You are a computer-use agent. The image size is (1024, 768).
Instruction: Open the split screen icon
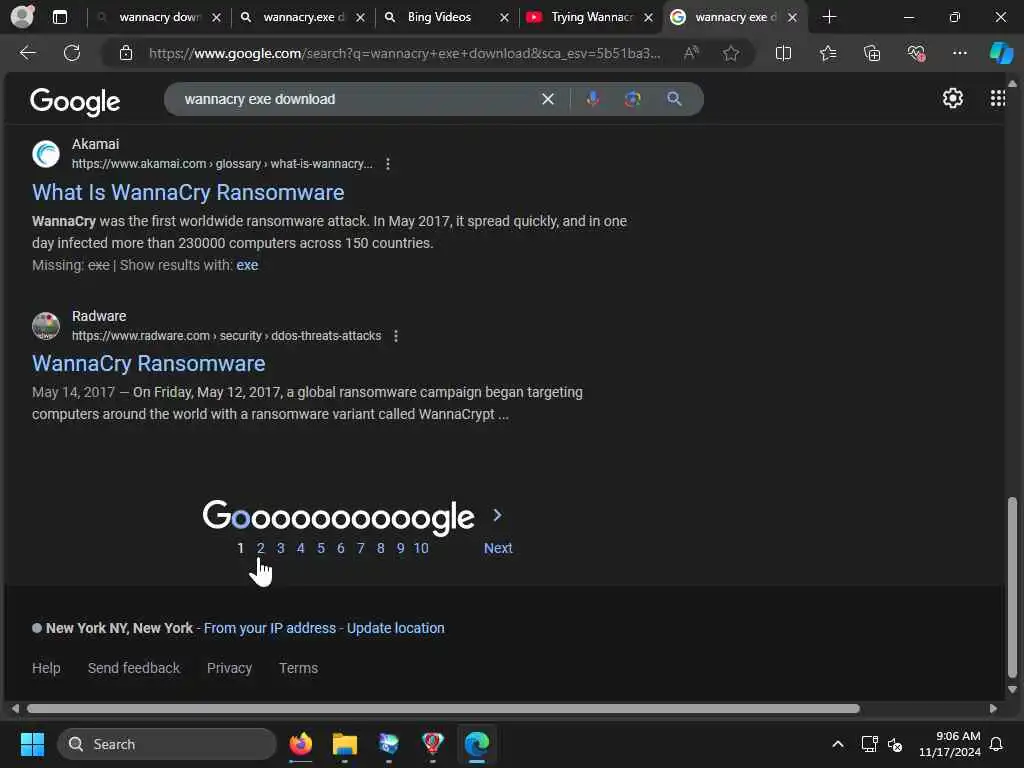(x=783, y=54)
